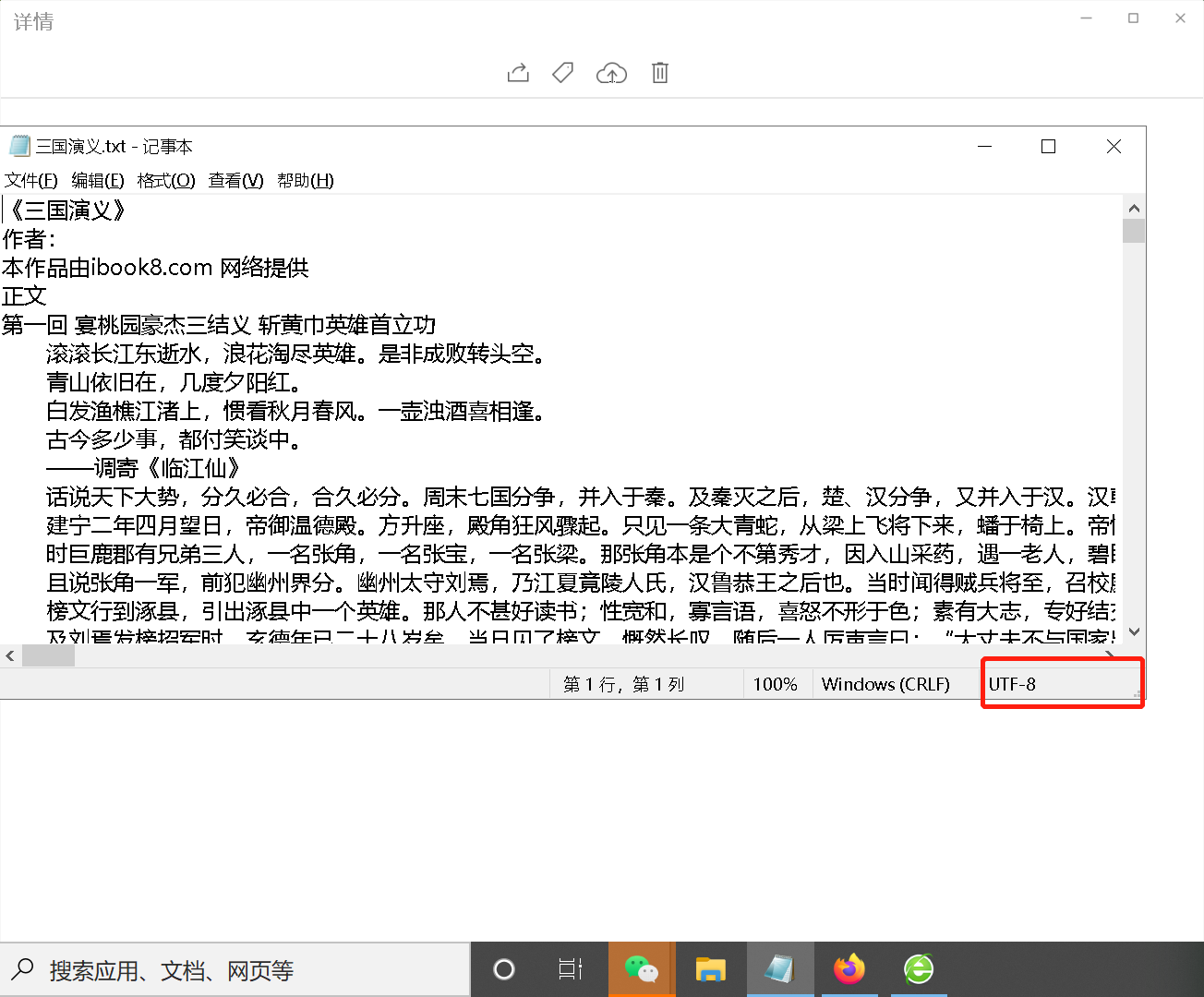Screen dimensions: 1204x997
Task: Click the line 古今多少事，都付笑谈中。
Action: click(175, 439)
